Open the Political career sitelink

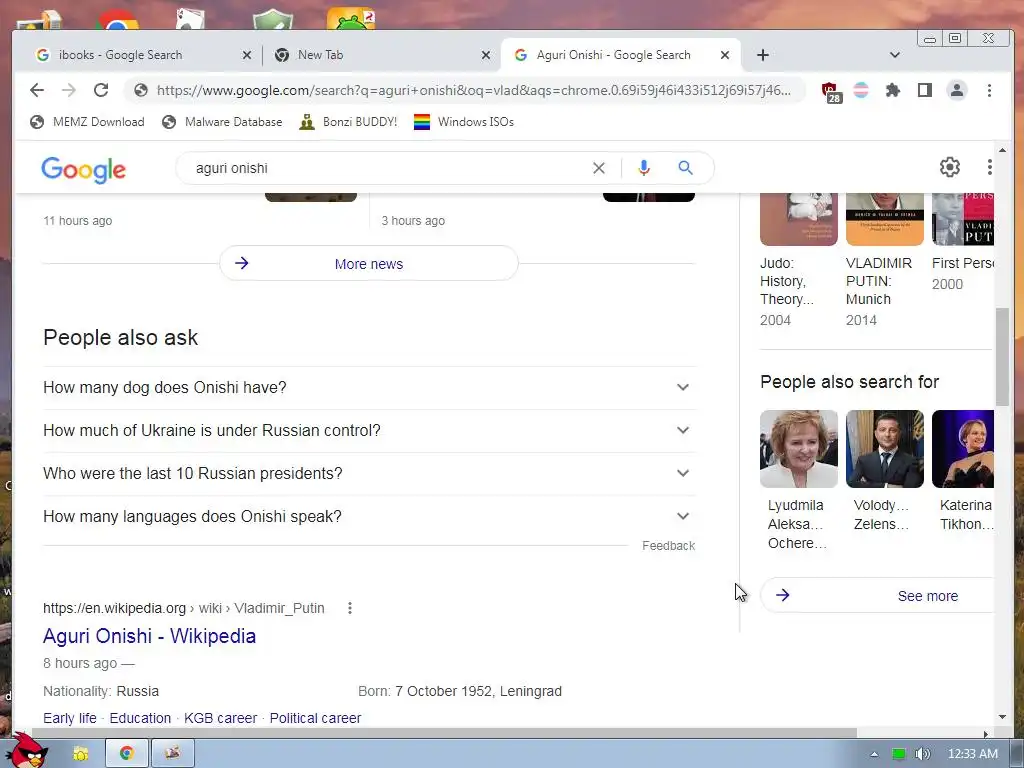315,718
